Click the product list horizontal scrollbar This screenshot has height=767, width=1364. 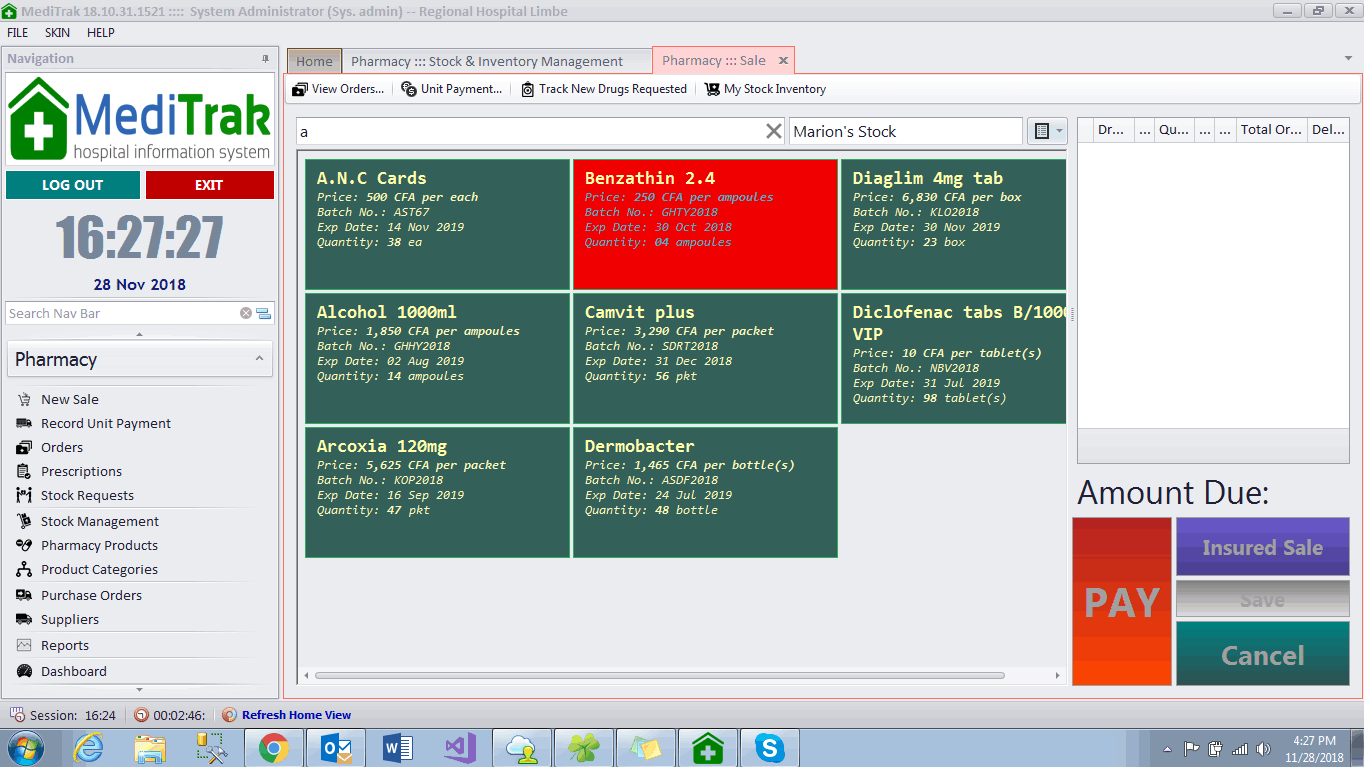660,676
